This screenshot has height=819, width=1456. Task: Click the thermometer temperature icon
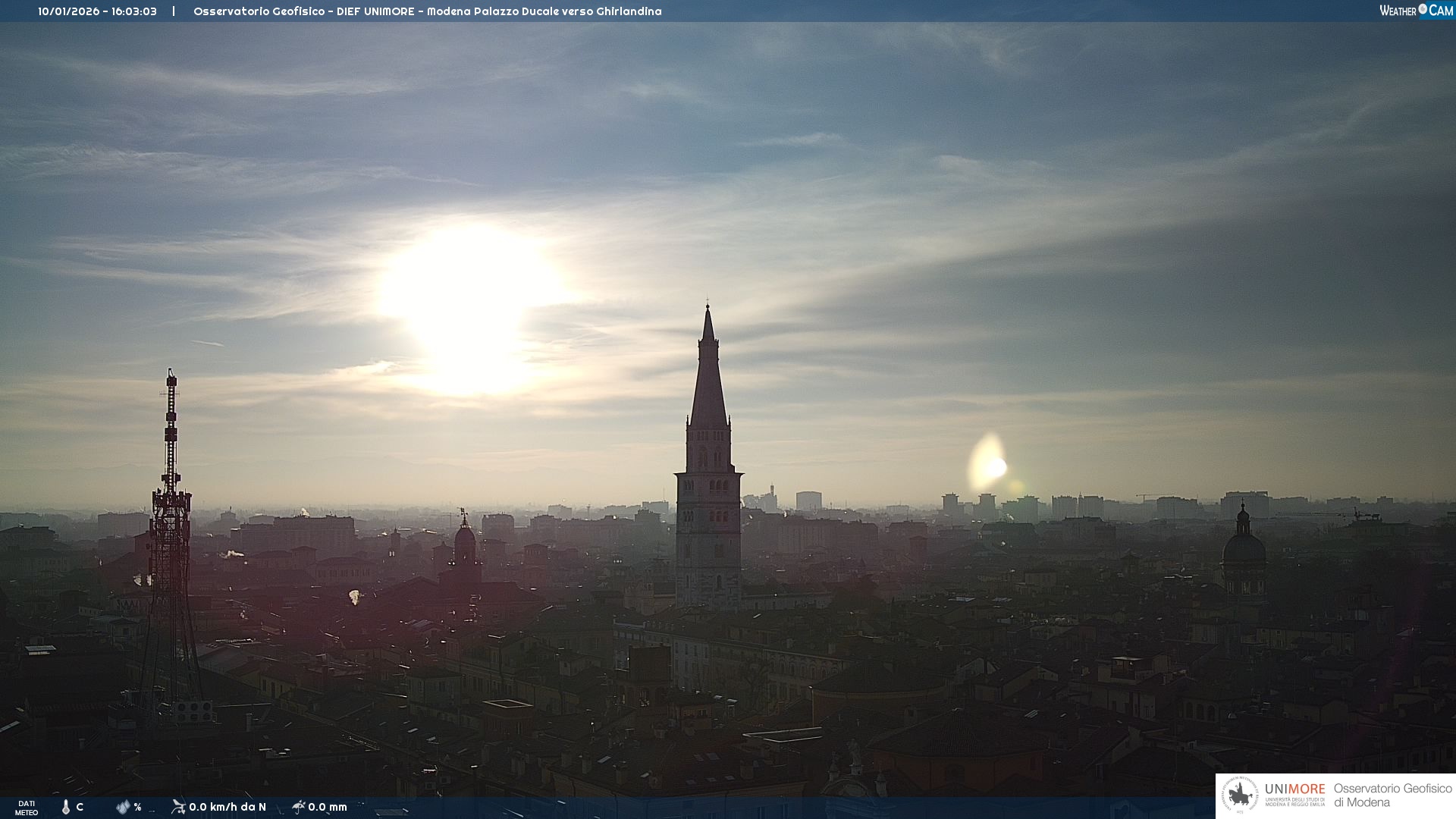point(66,807)
